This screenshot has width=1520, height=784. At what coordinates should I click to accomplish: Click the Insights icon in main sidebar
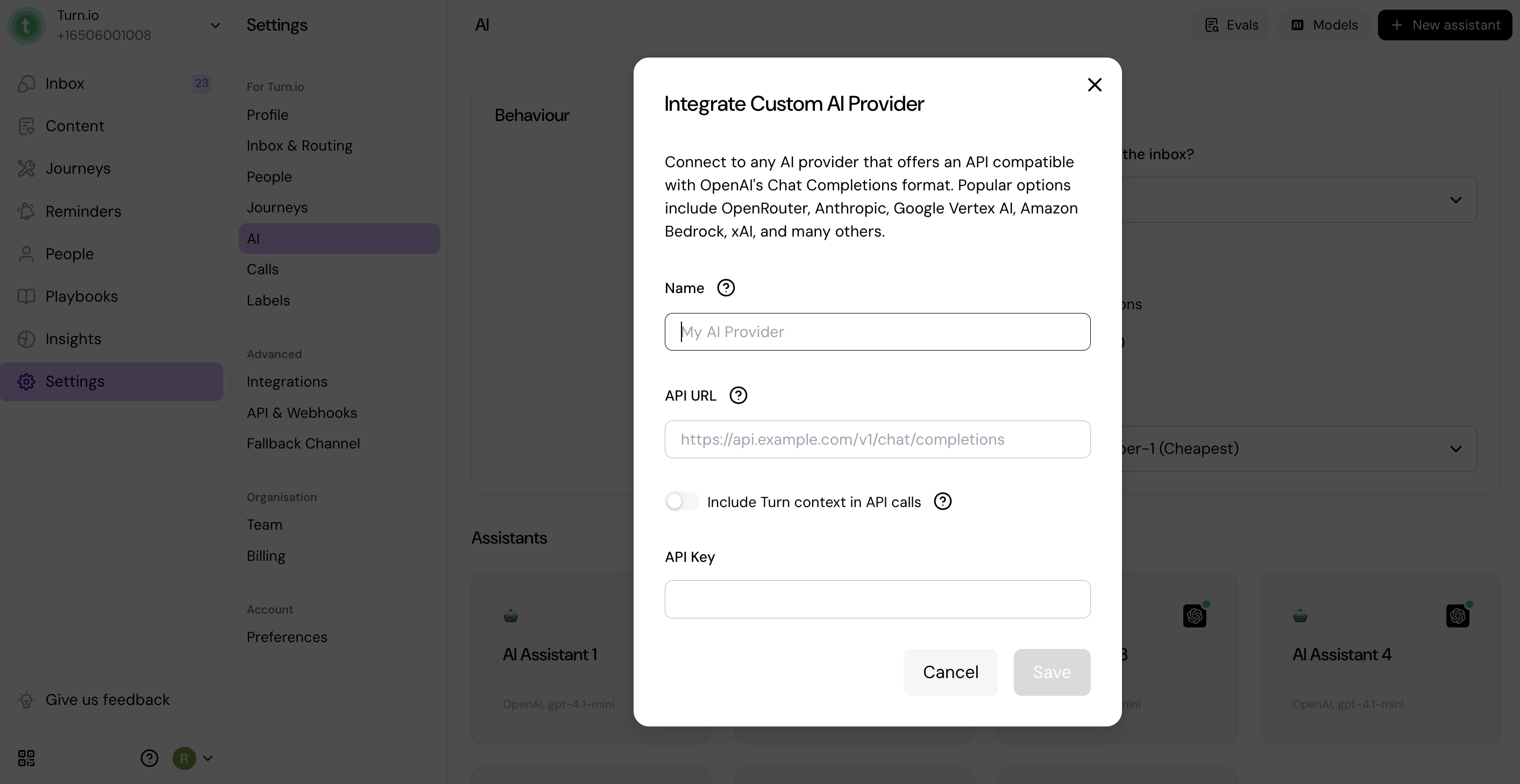pos(26,339)
